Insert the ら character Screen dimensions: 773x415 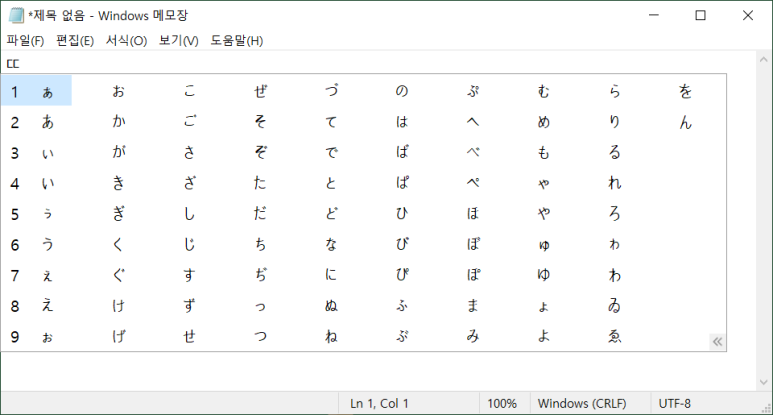pyautogui.click(x=615, y=91)
